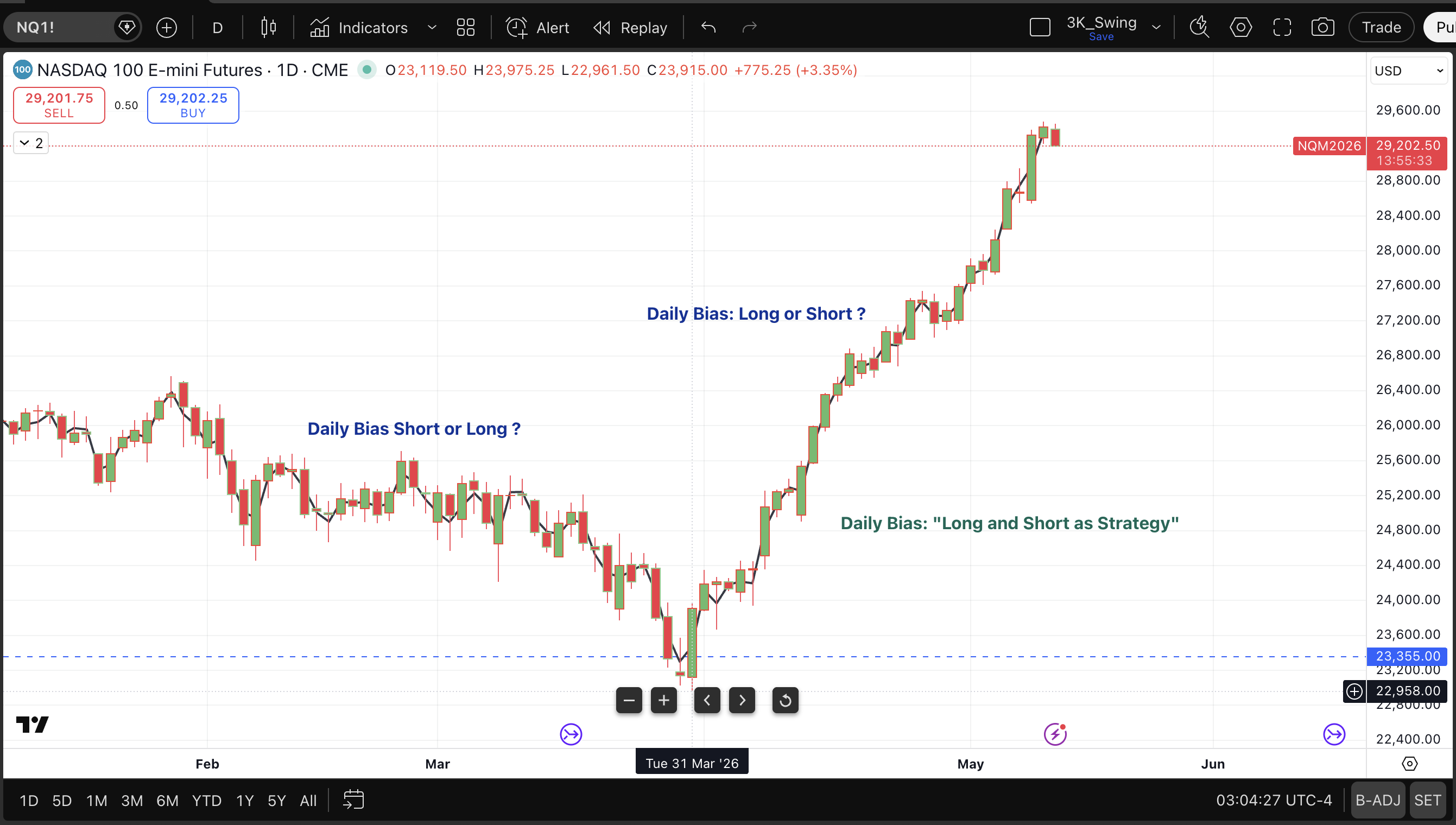Save the 3K_Swing layout
The image size is (1456, 825).
(x=1101, y=37)
